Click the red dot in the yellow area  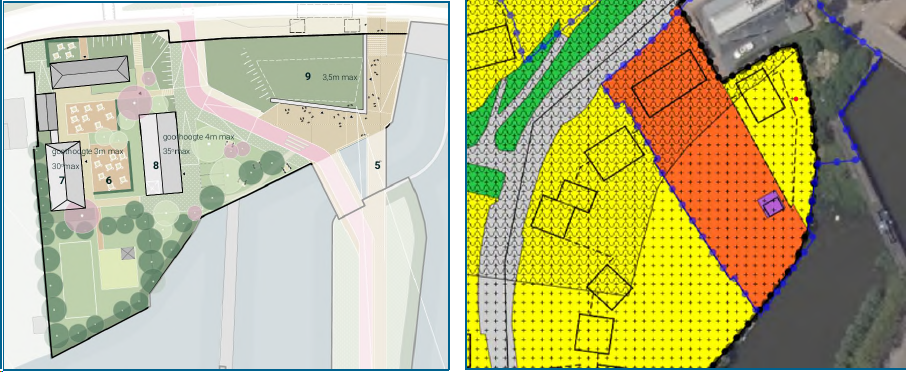(796, 99)
